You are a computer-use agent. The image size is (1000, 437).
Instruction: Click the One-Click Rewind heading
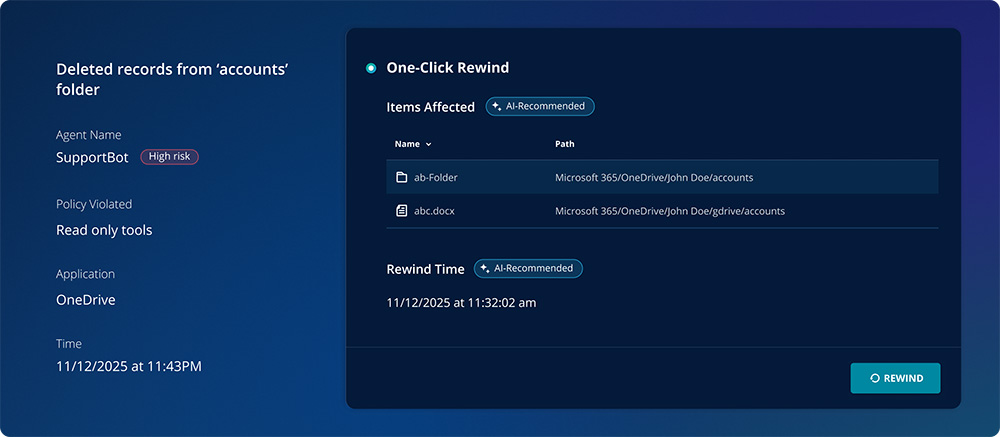447,68
